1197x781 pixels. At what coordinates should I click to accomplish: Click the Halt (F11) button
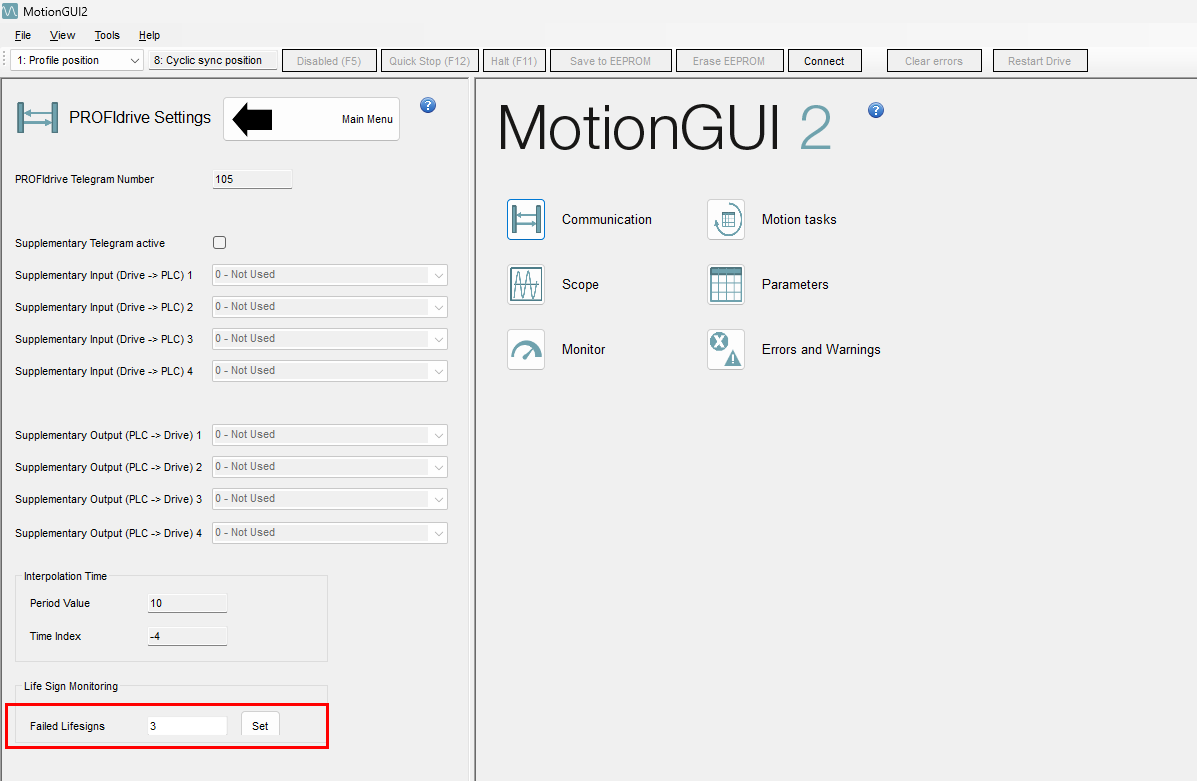click(x=515, y=61)
